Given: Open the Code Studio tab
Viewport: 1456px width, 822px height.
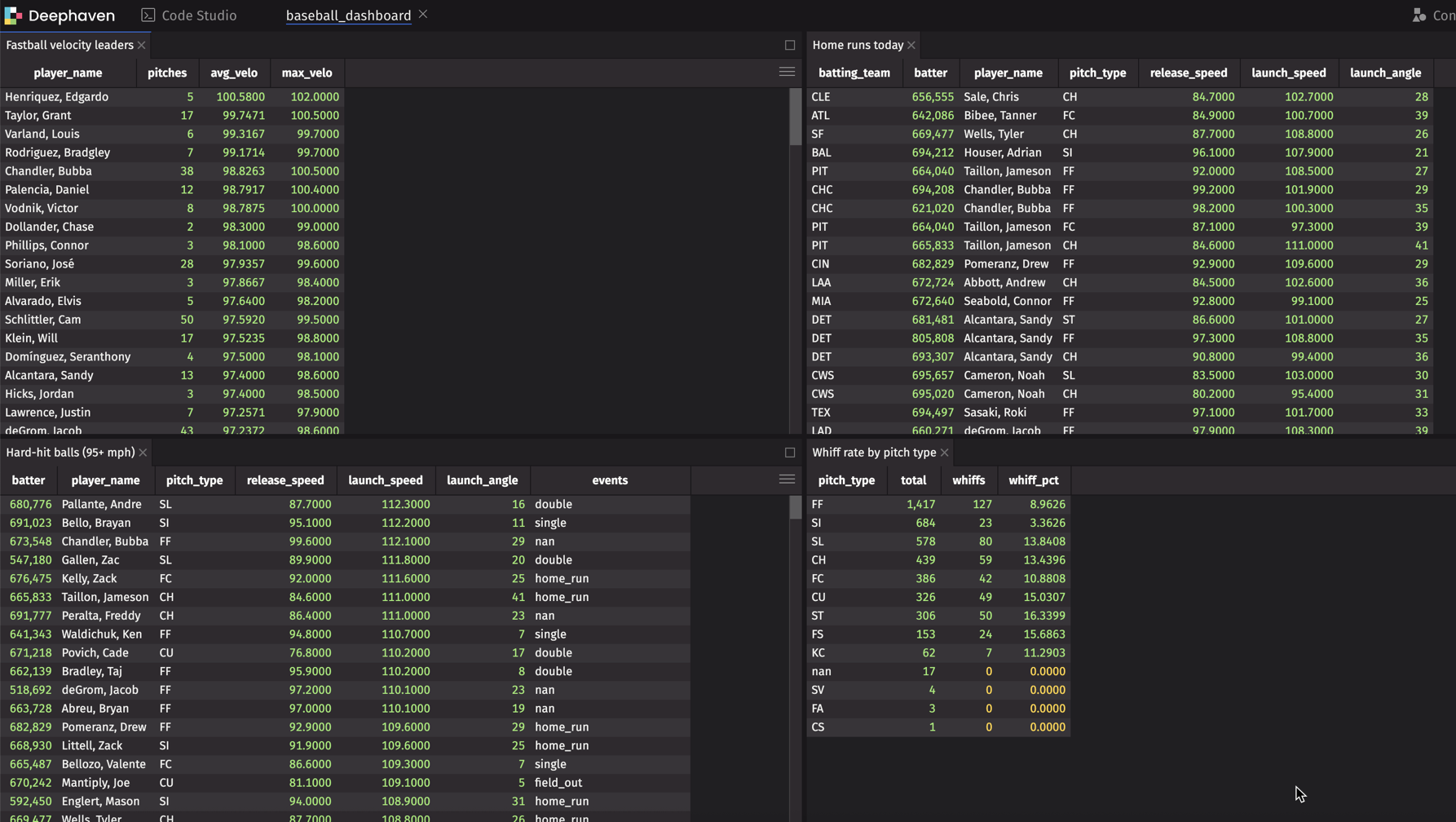Looking at the screenshot, I should [x=189, y=15].
